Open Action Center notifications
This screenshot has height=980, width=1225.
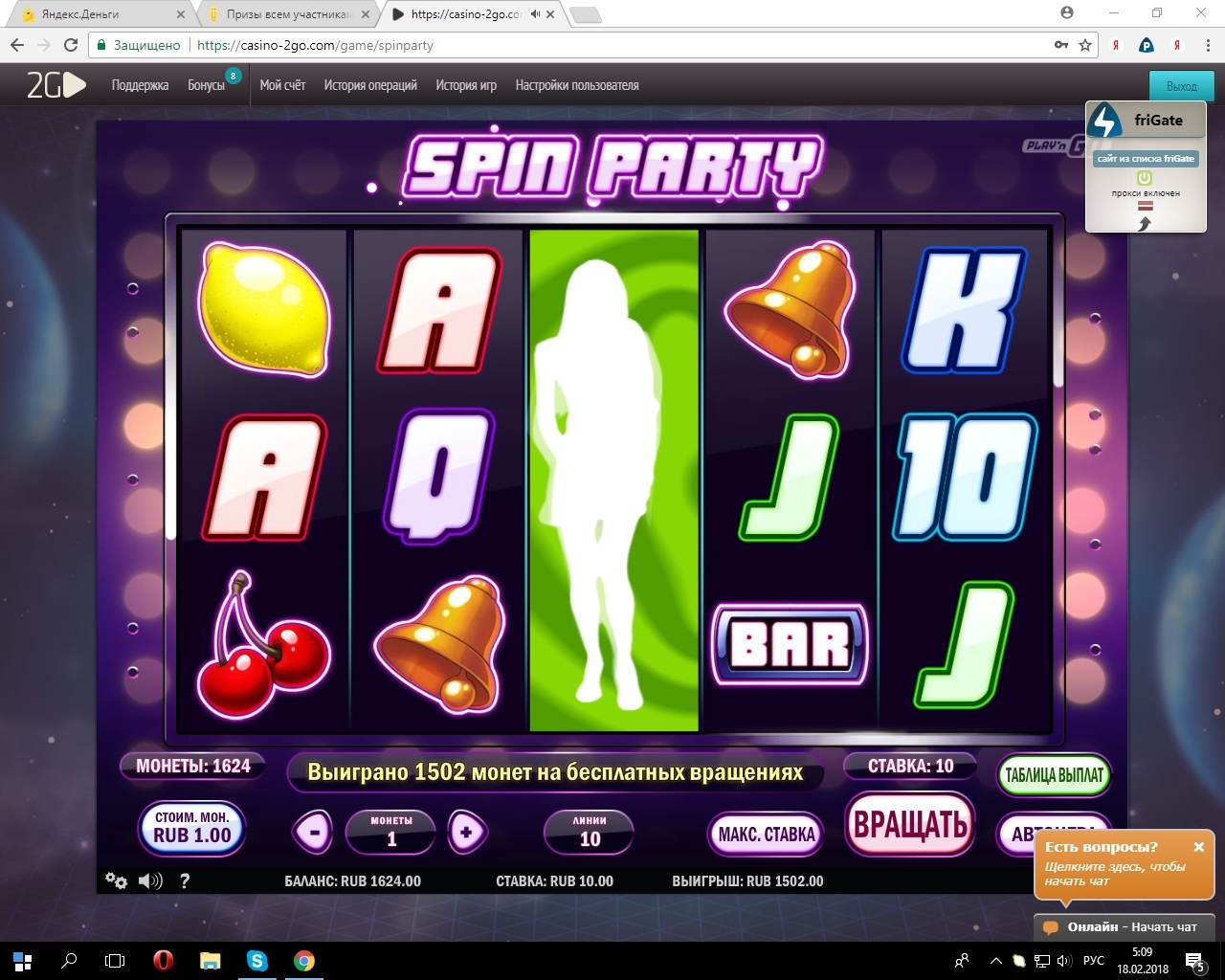pos(1194,961)
